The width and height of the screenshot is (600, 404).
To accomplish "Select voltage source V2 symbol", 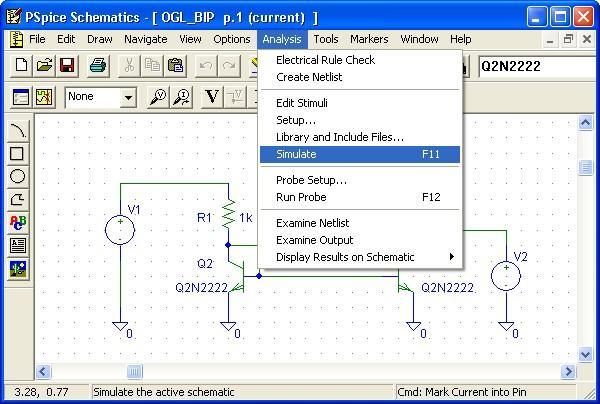I will tap(506, 276).
